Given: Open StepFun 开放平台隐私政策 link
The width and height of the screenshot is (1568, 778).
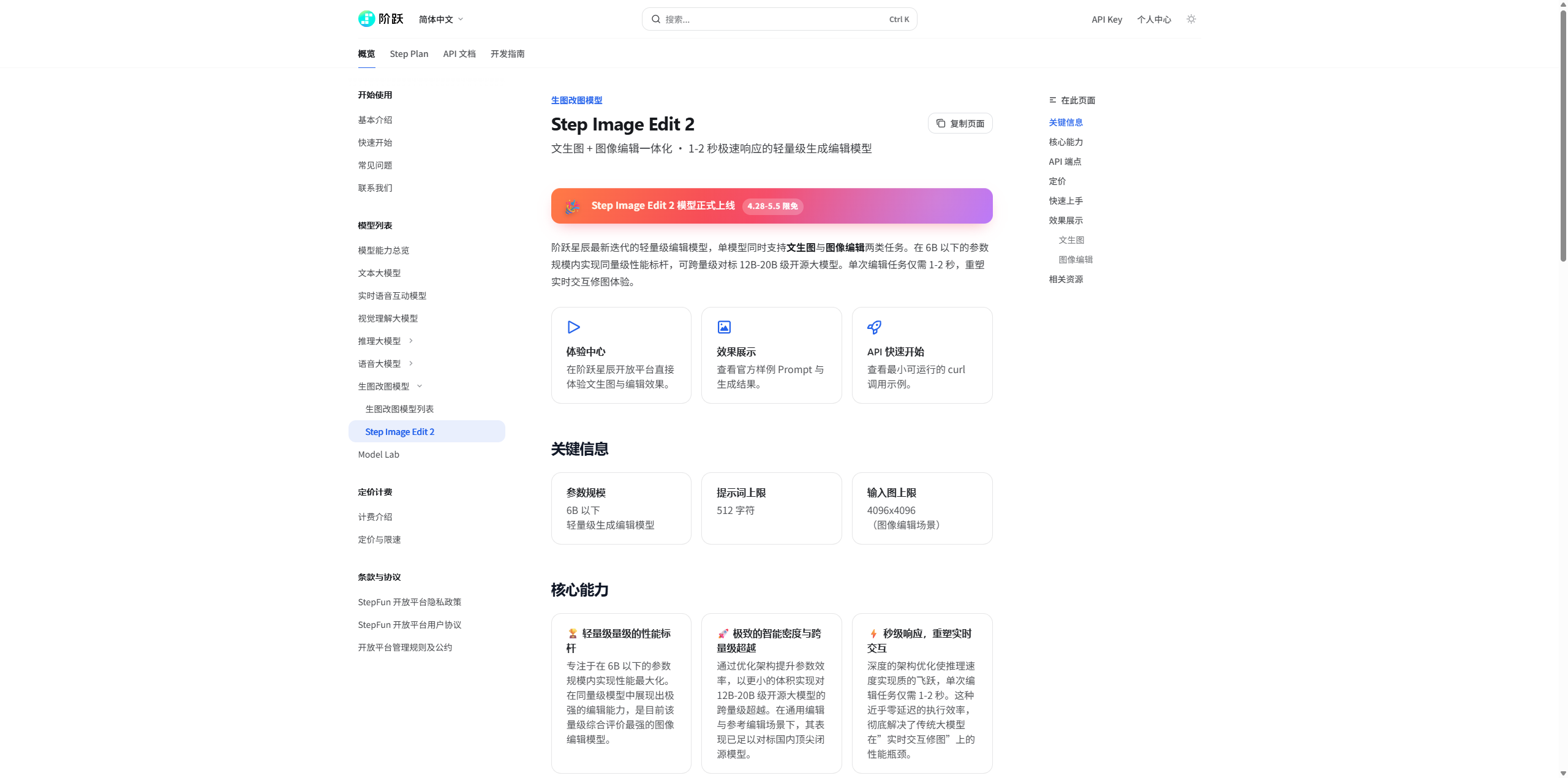Looking at the screenshot, I should point(409,602).
